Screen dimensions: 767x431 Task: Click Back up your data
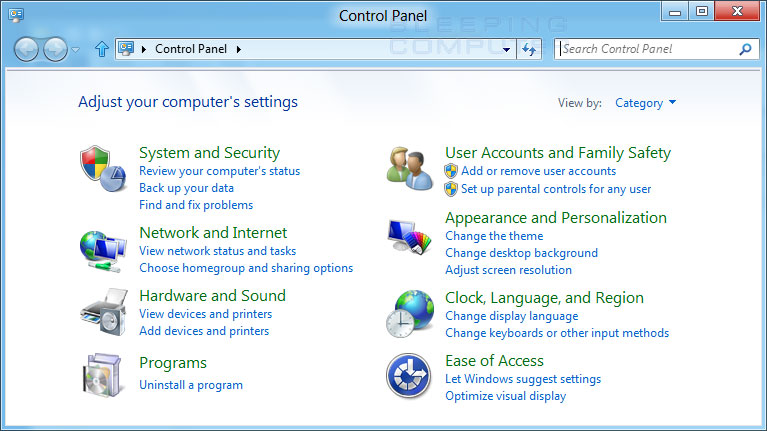186,188
